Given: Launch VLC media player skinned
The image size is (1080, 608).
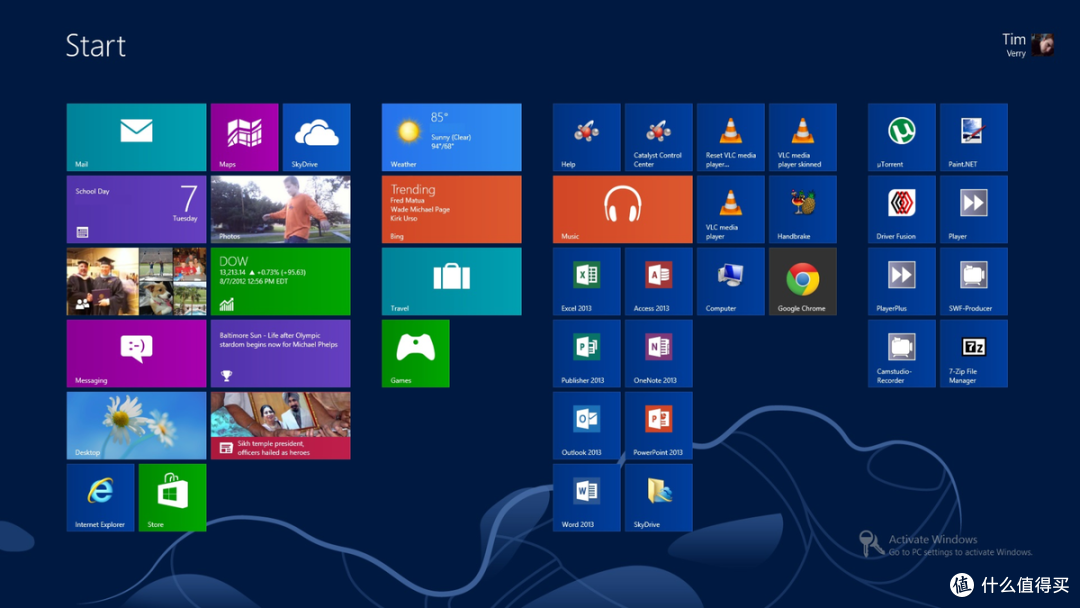Looking at the screenshot, I should point(802,137).
